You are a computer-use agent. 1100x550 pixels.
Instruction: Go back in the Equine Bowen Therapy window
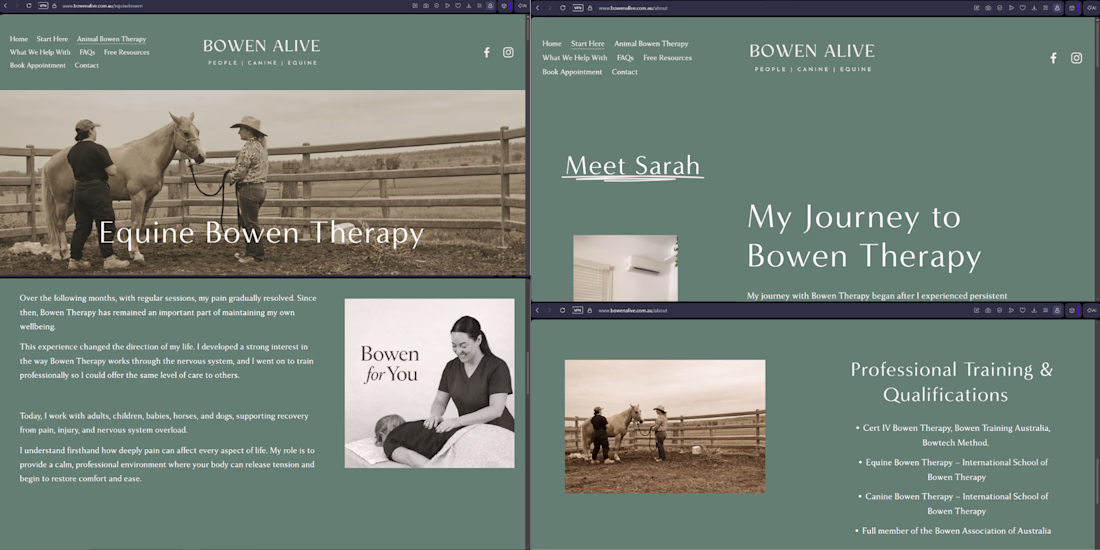click(x=6, y=6)
